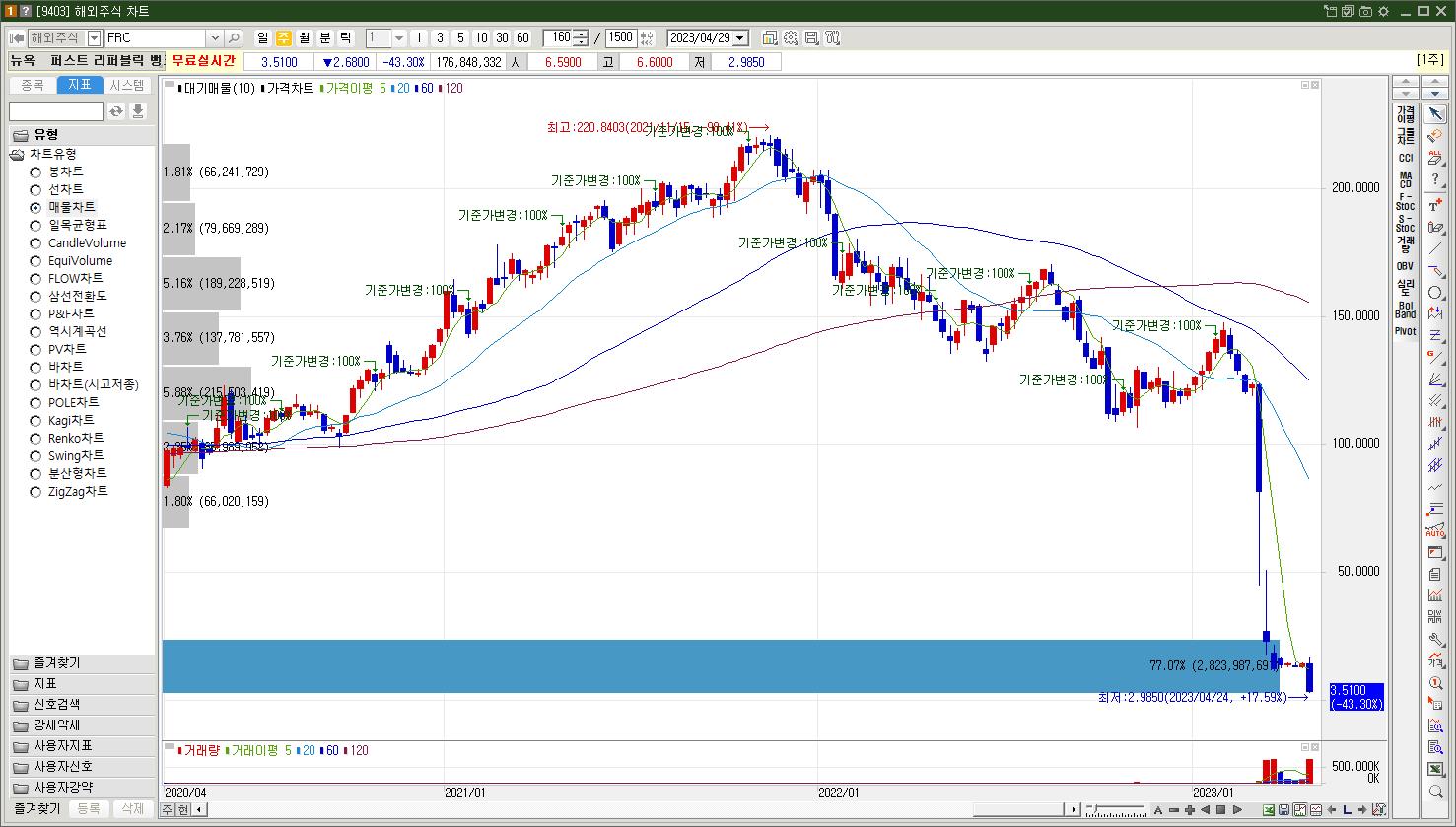Image resolution: width=1456 pixels, height=827 pixels.
Task: Click the Pivot indicator button
Action: 1405,331
